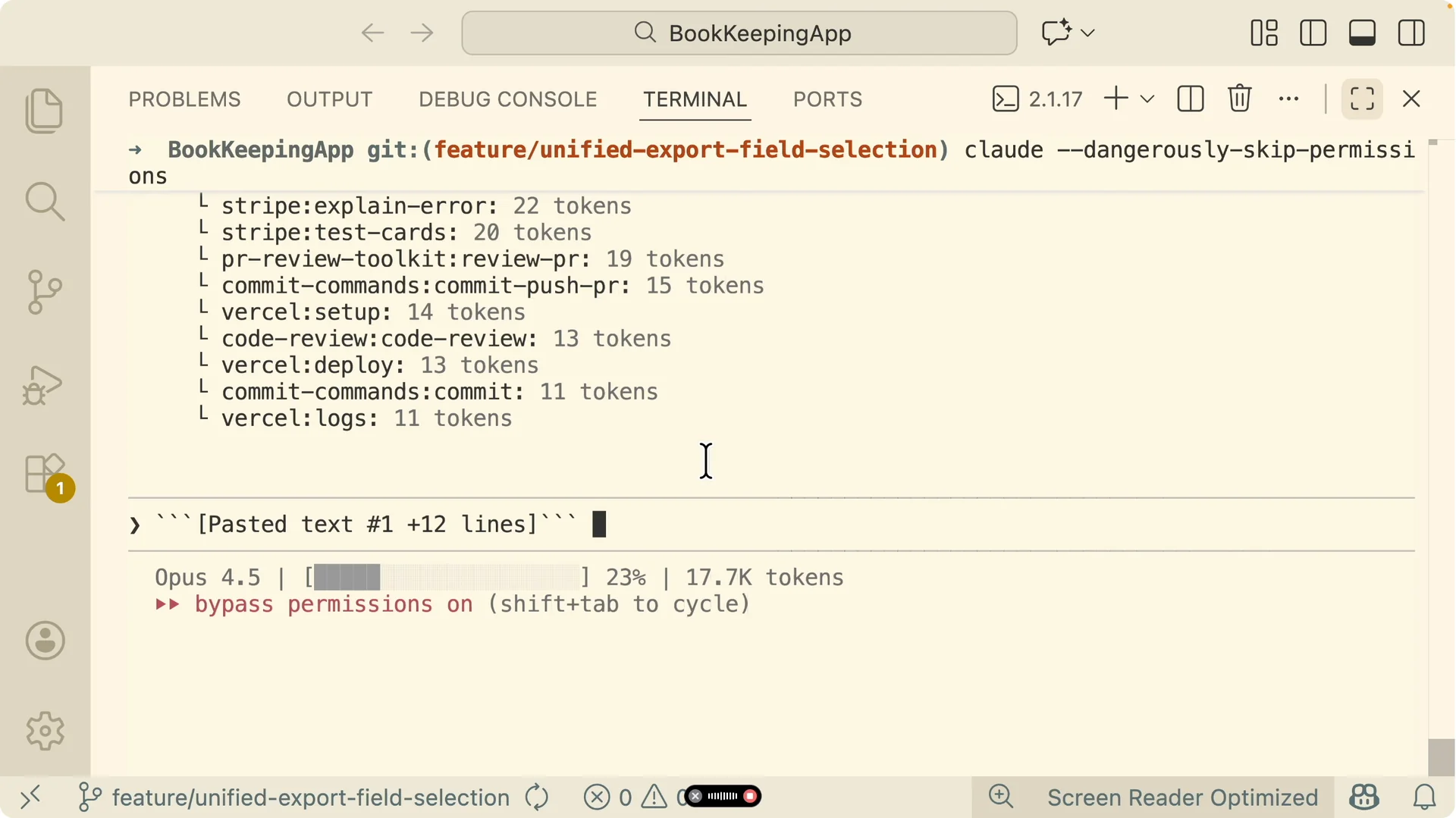This screenshot has height=818, width=1456.
Task: Go forward with the right arrow
Action: [x=422, y=33]
